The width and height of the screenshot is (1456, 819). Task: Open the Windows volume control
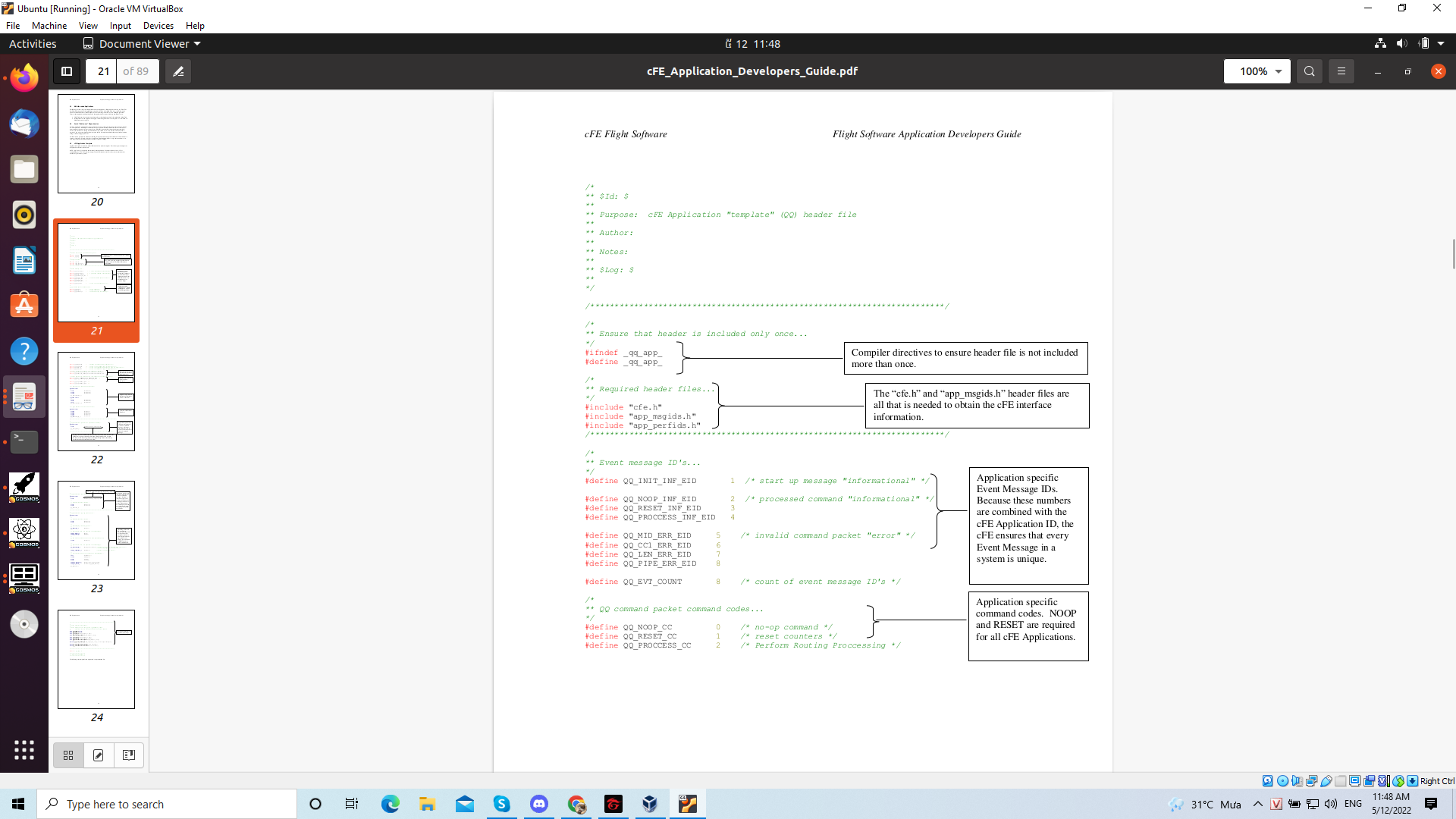pos(1332,804)
